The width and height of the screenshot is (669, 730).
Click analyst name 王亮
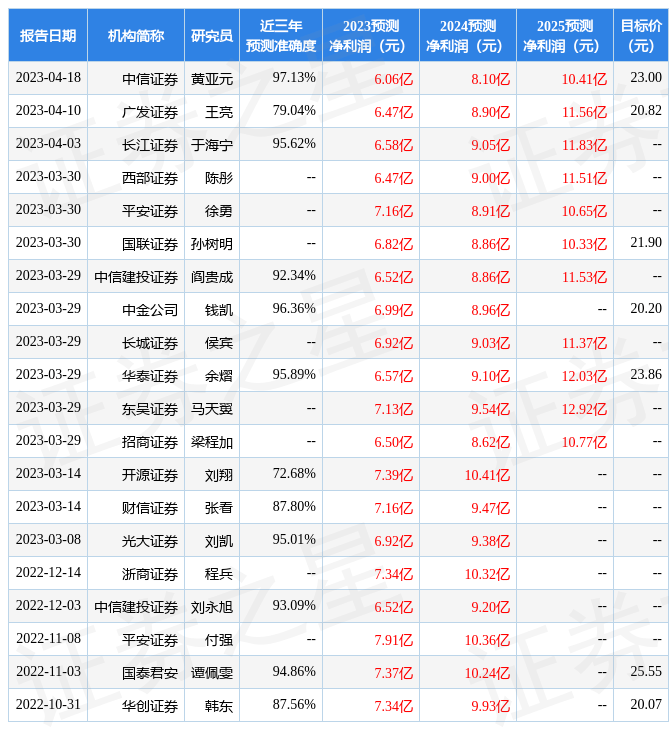click(x=219, y=112)
